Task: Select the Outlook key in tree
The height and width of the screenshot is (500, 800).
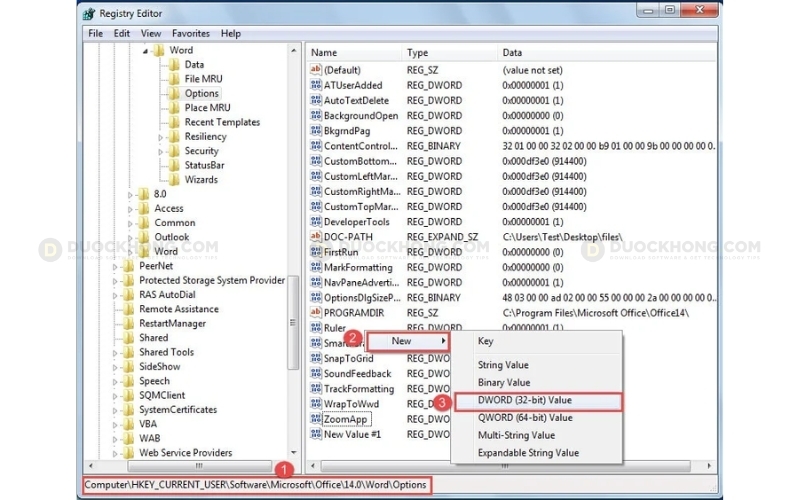Action: (x=172, y=237)
